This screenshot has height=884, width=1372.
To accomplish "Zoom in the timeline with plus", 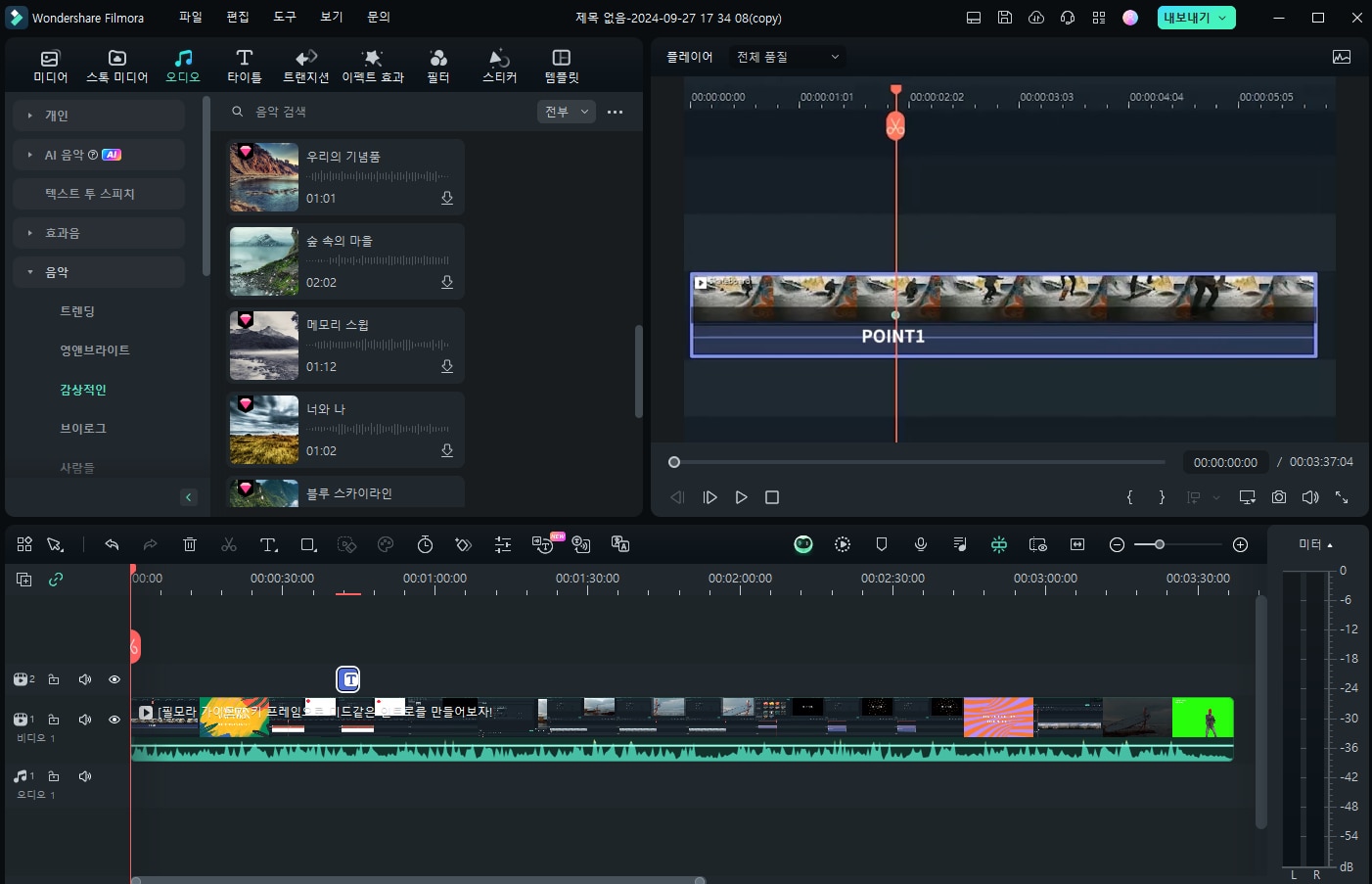I will (x=1240, y=544).
